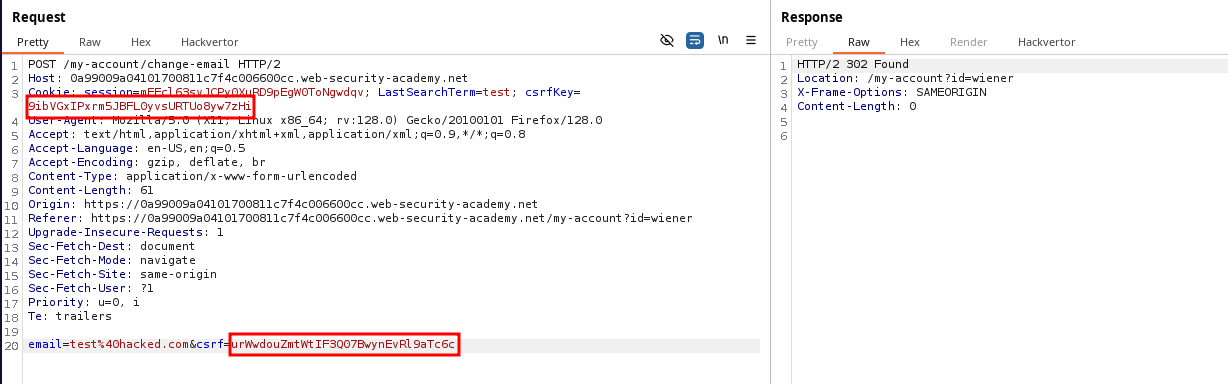Click the Accept-Language header line
The image size is (1228, 384).
pyautogui.click(x=137, y=148)
